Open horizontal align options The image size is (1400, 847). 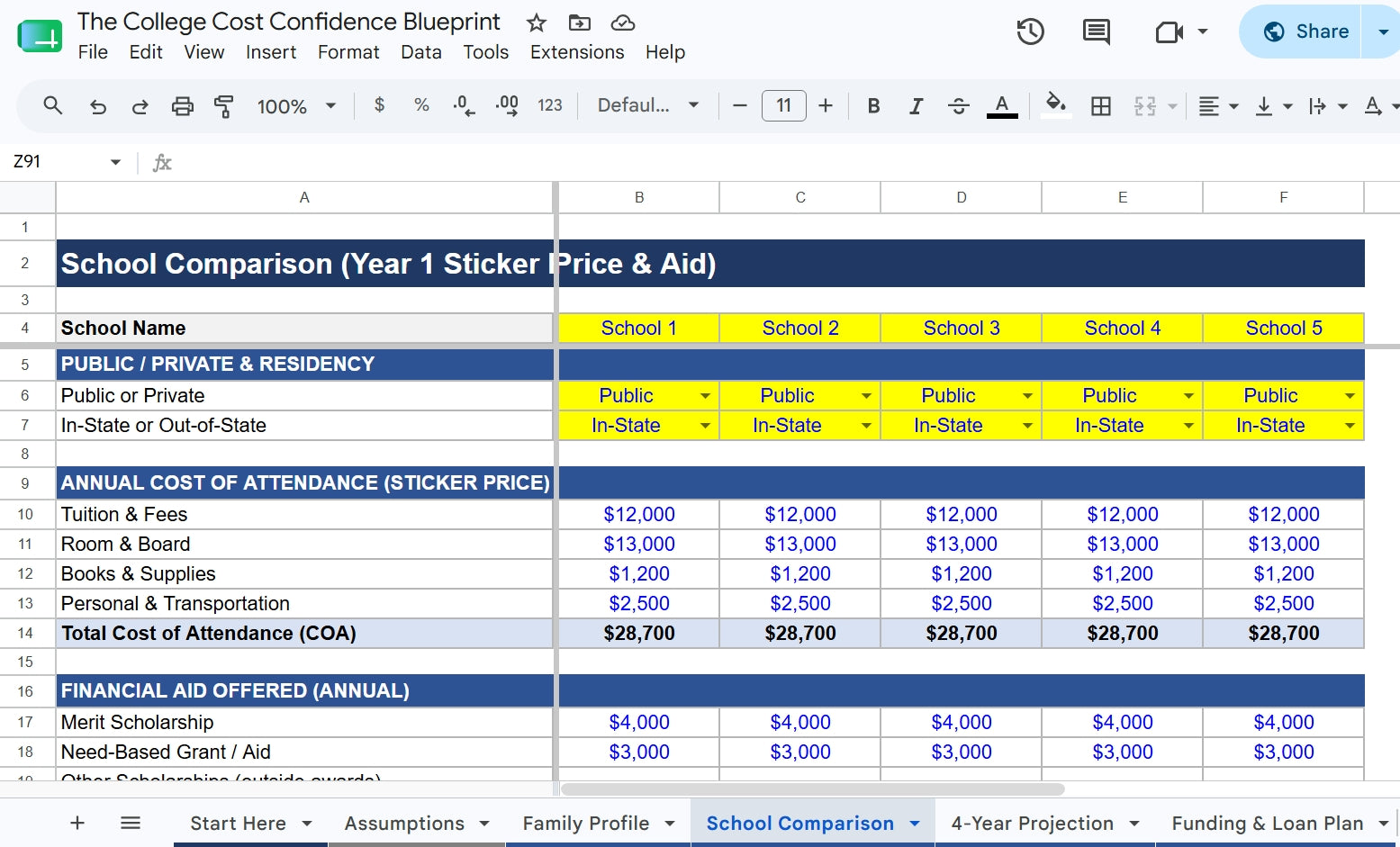pos(1219,106)
